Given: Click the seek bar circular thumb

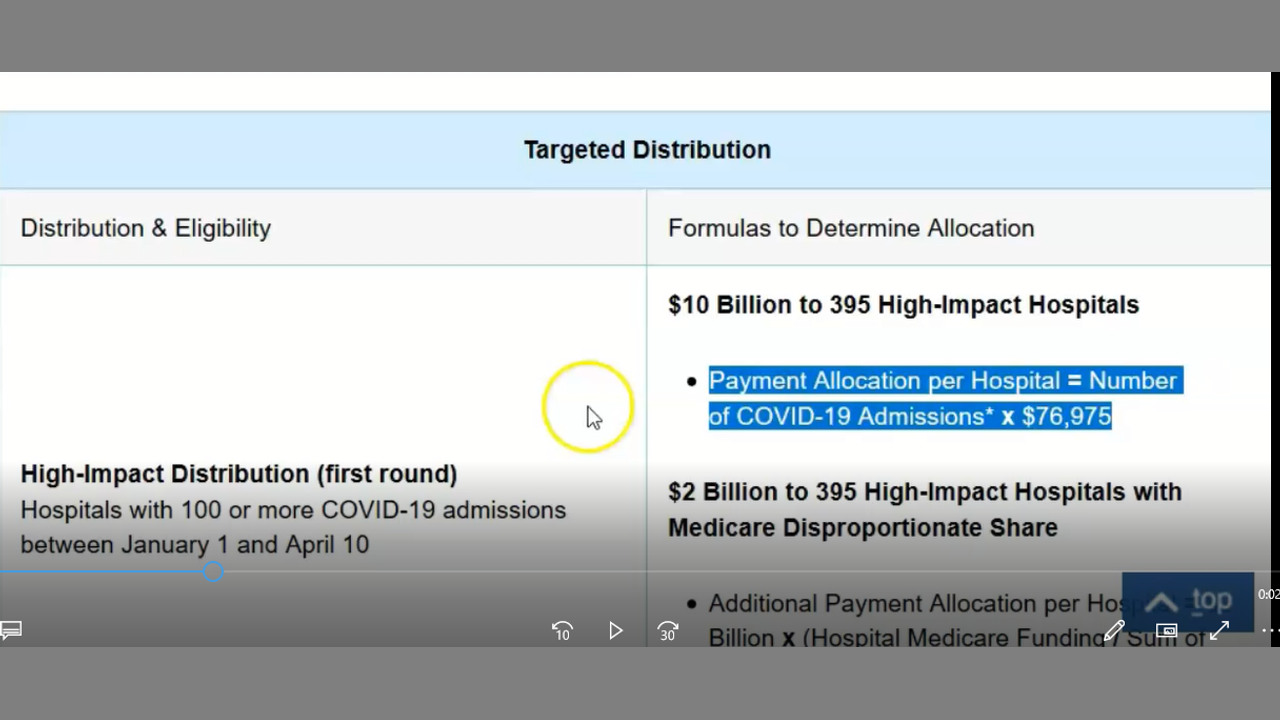Looking at the screenshot, I should tap(213, 572).
